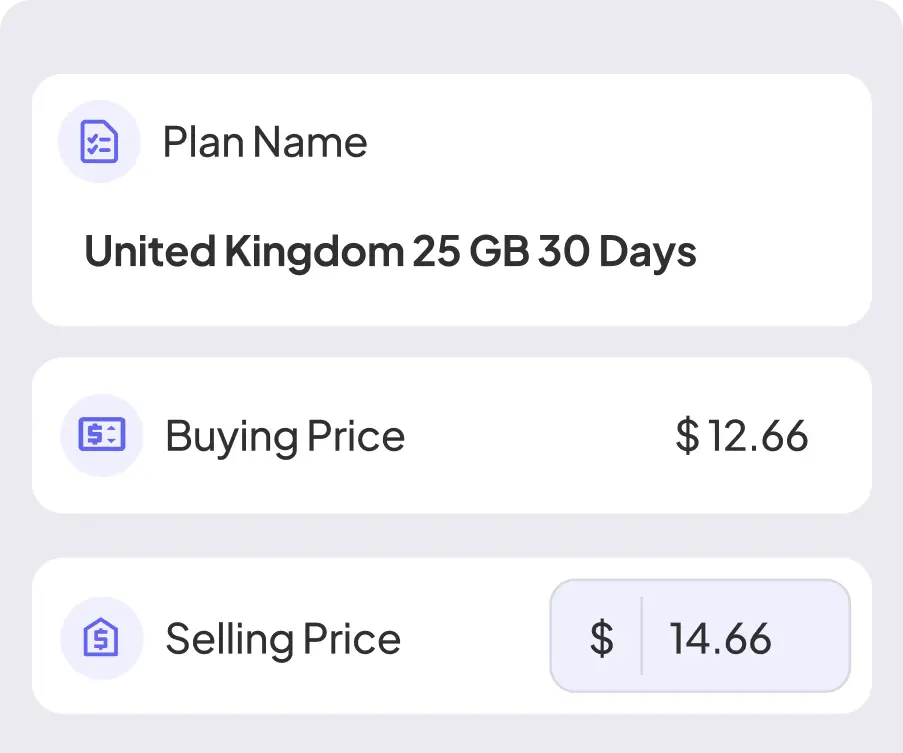Click the word "Buying" in the price row
Viewport: 903px width, 753px height.
click(x=231, y=436)
